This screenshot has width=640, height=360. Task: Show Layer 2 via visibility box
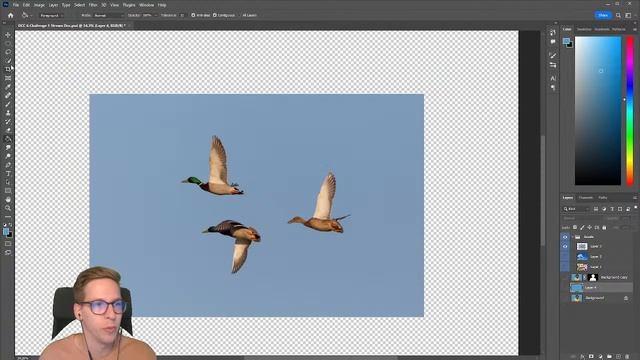point(565,257)
